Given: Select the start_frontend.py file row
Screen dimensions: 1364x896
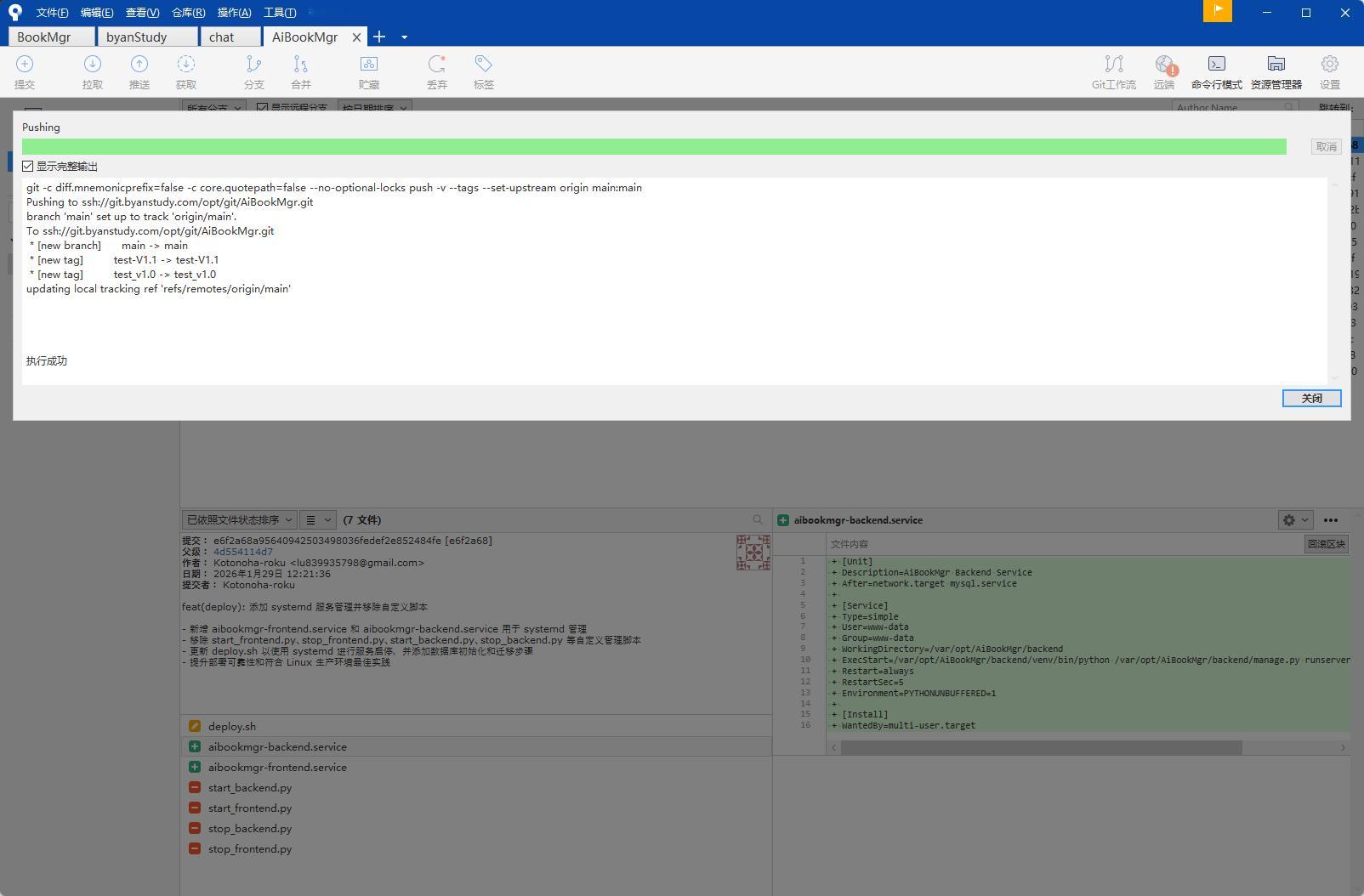Looking at the screenshot, I should click(476, 808).
